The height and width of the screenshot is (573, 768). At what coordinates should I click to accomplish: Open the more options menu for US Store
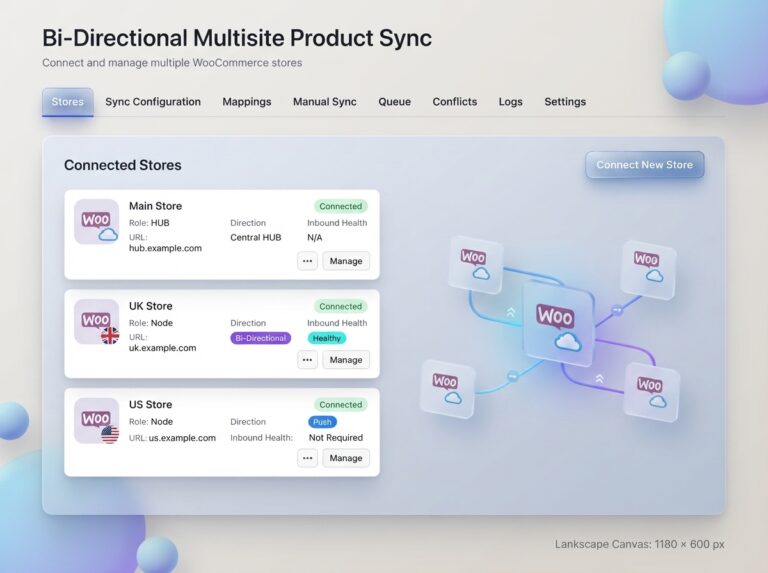pos(308,458)
